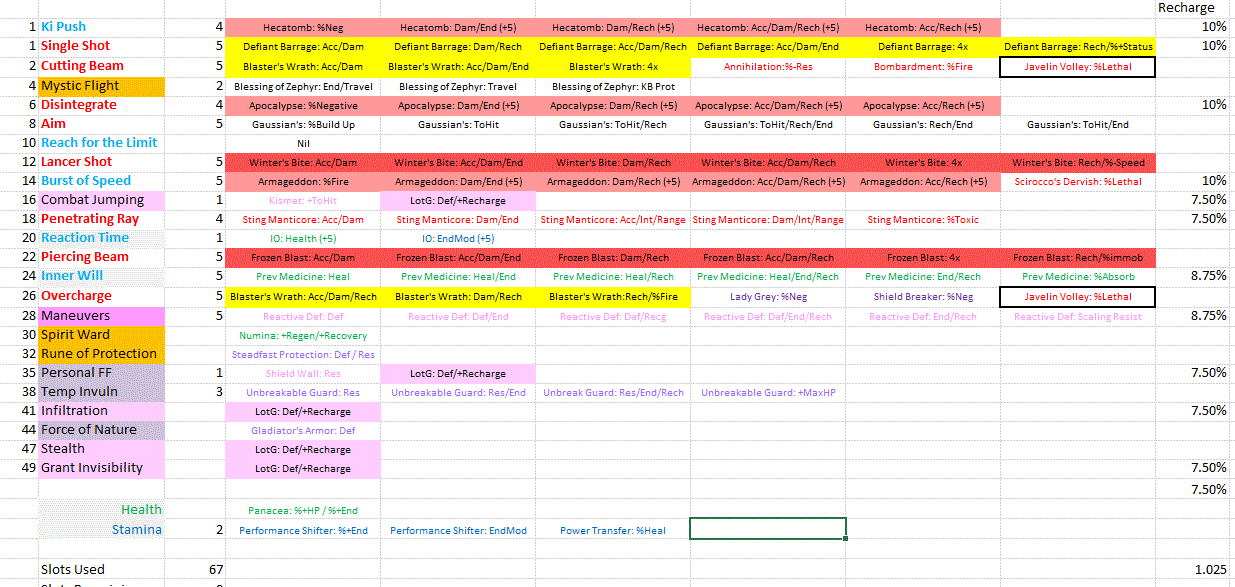Select the Shield Breaker: %Neg cell
This screenshot has width=1235, height=587.
click(x=922, y=297)
